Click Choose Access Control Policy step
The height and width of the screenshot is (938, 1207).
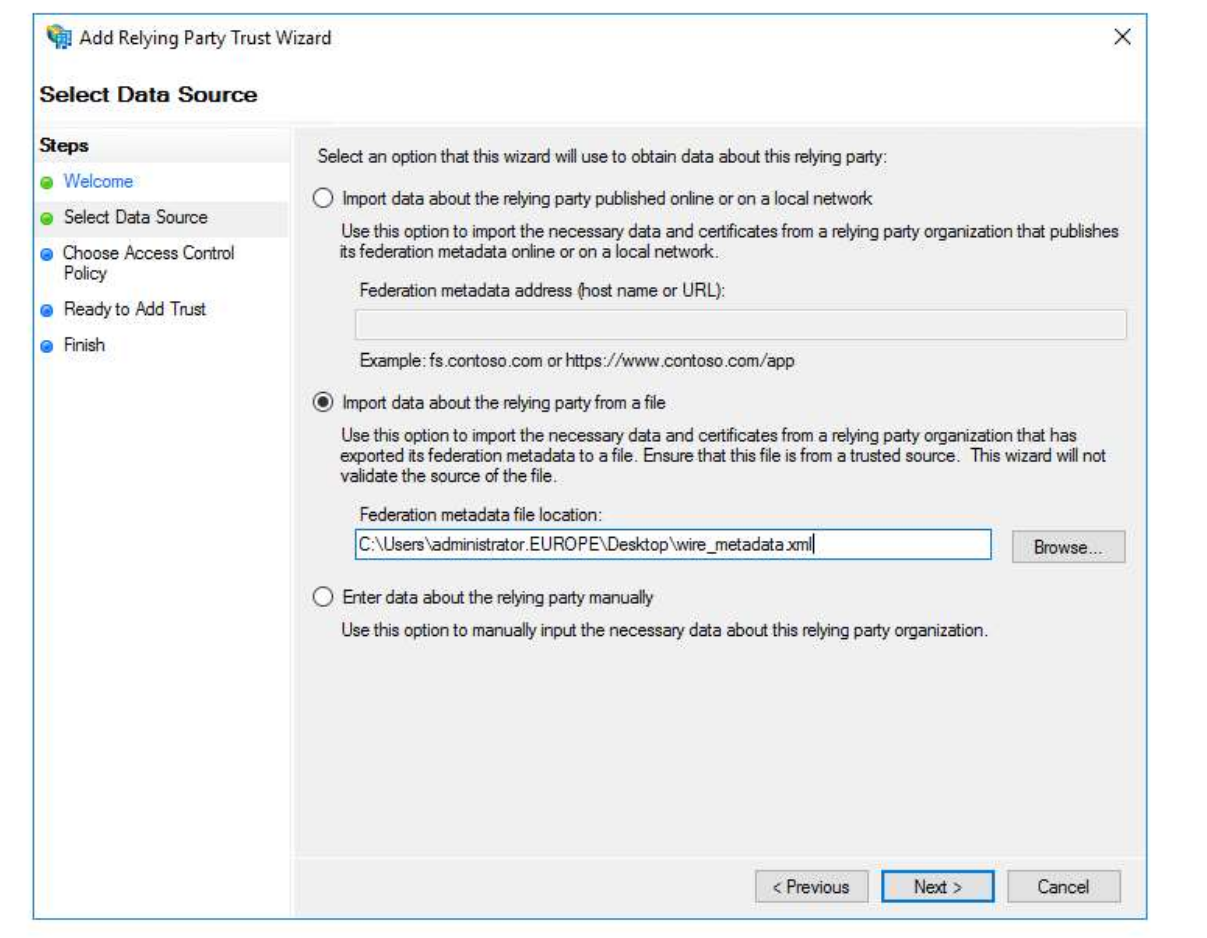pos(148,263)
